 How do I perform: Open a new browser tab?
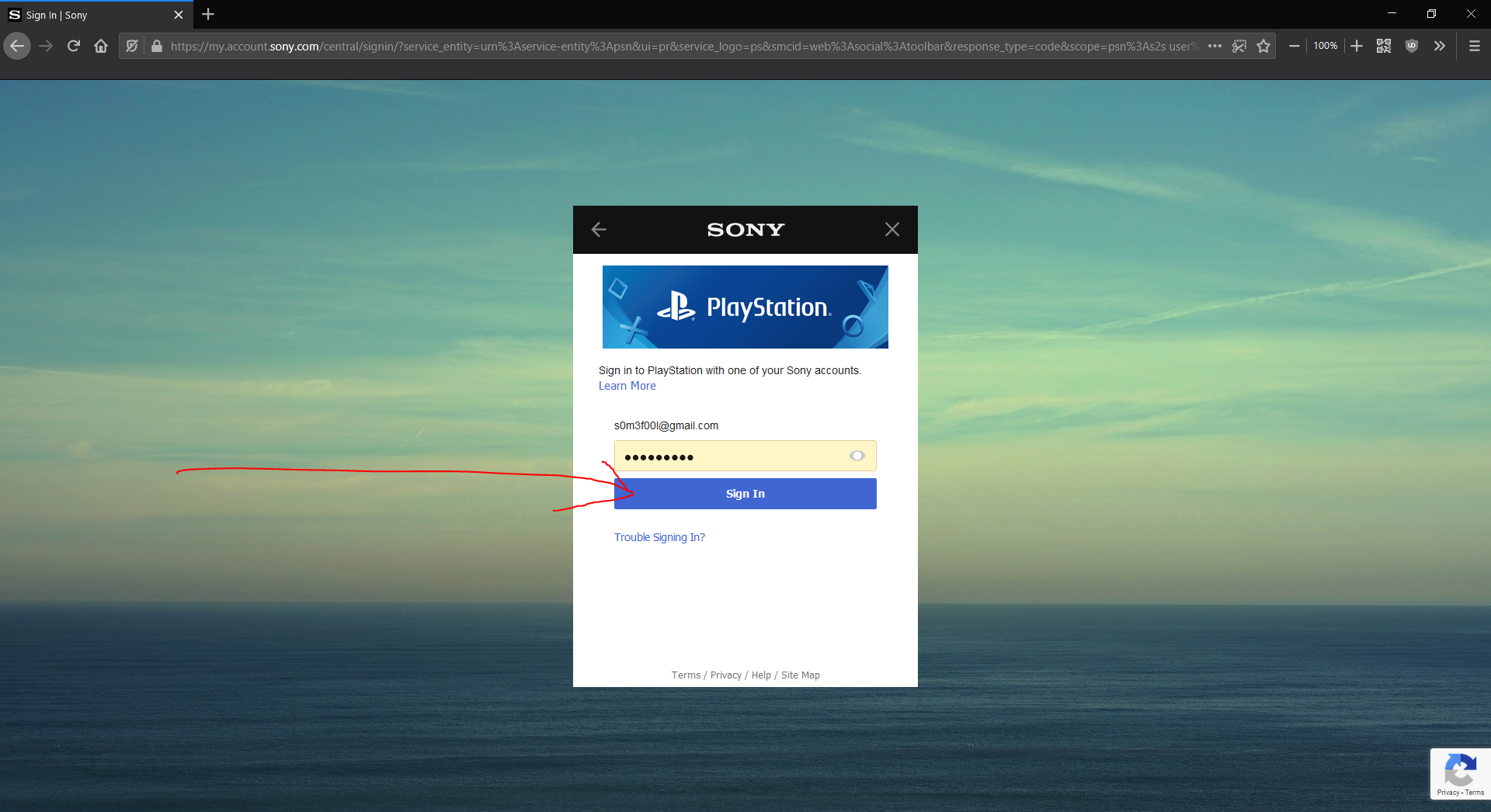208,14
